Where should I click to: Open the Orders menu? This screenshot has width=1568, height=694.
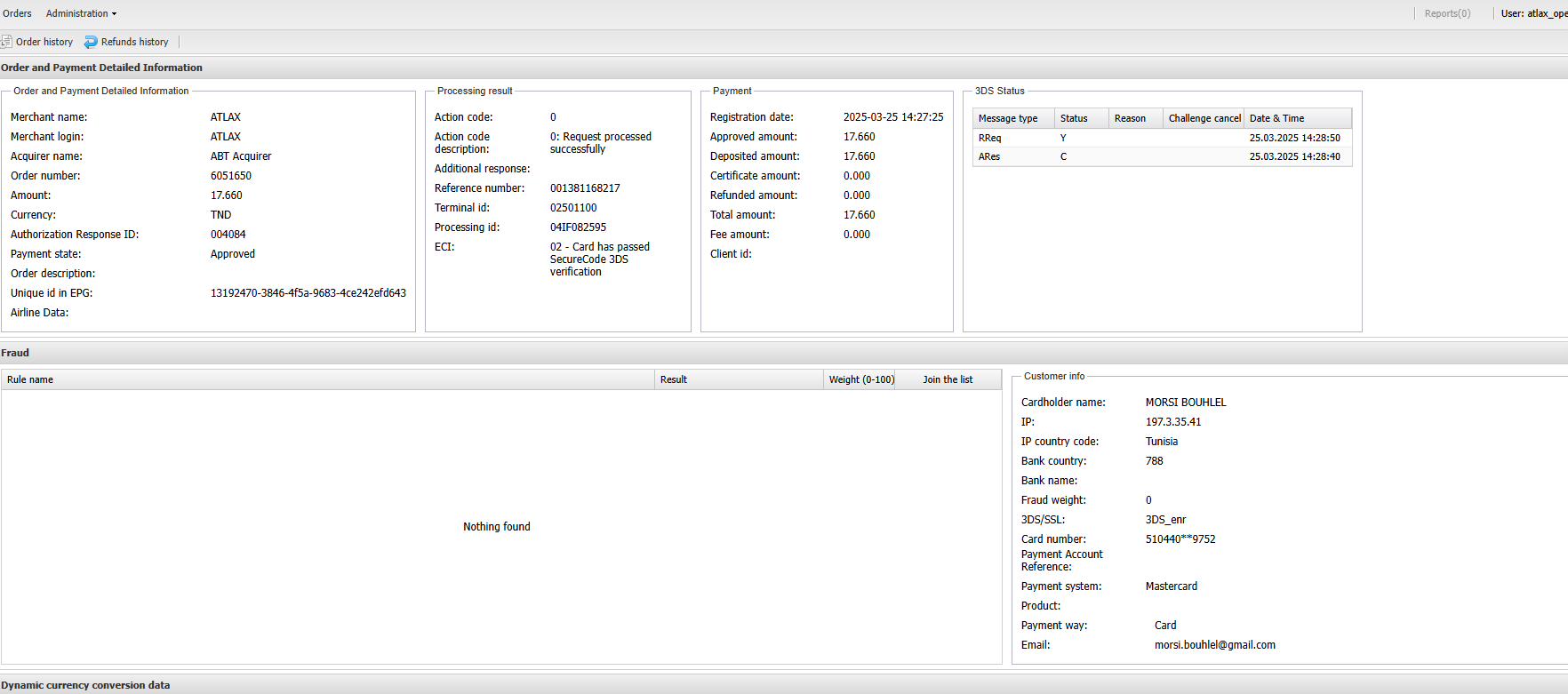pos(17,13)
